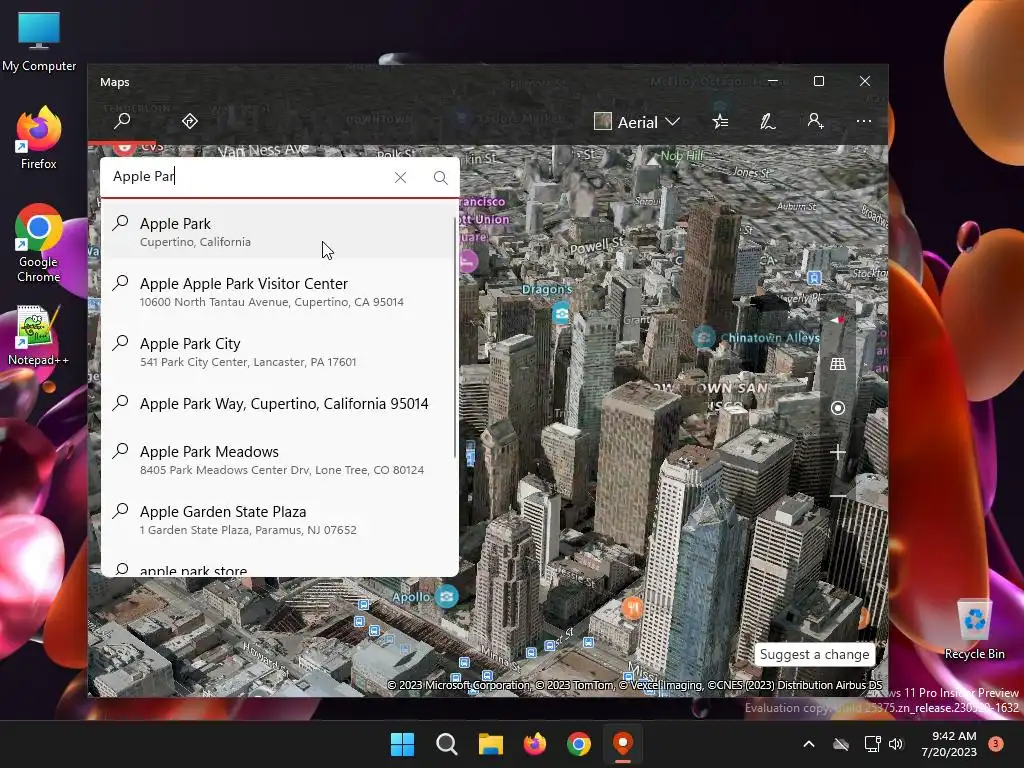Viewport: 1024px width, 768px height.
Task: Zoom out with the minus control
Action: (837, 496)
